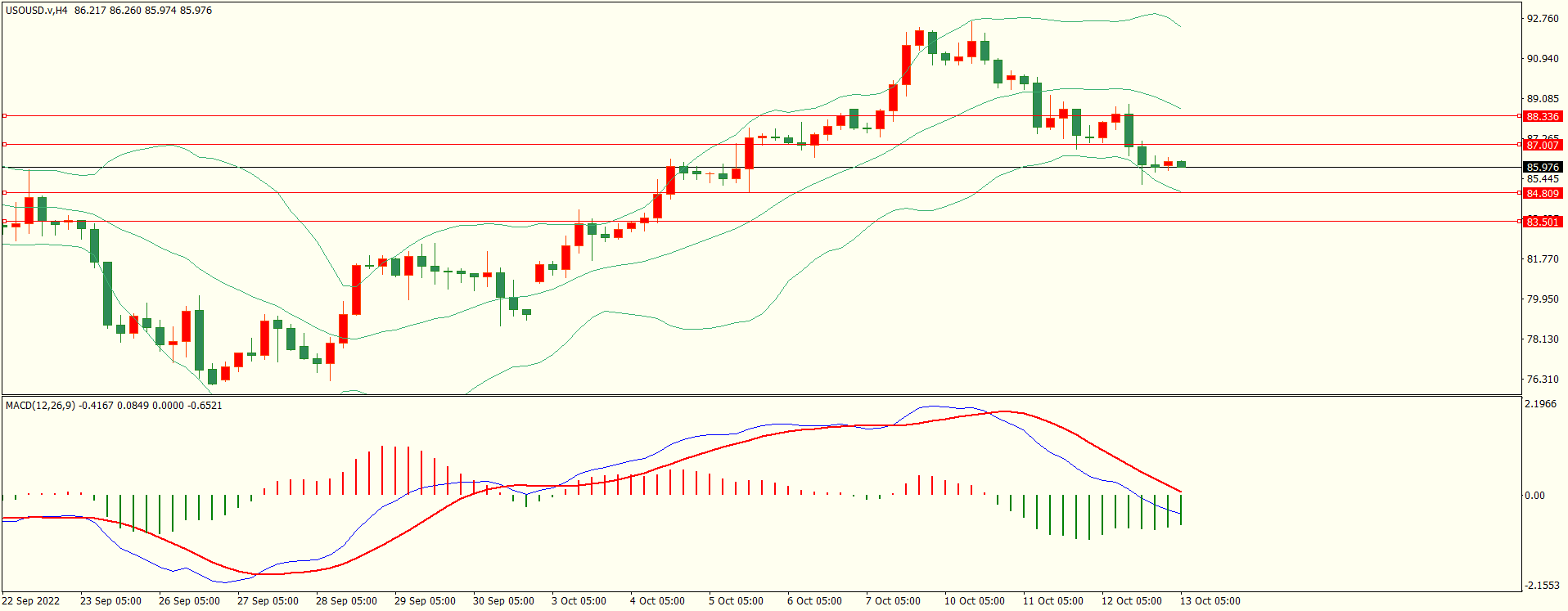Viewport: 1568px width, 611px height.
Task: Click the 92.760 price axis value
Action: point(1543,18)
